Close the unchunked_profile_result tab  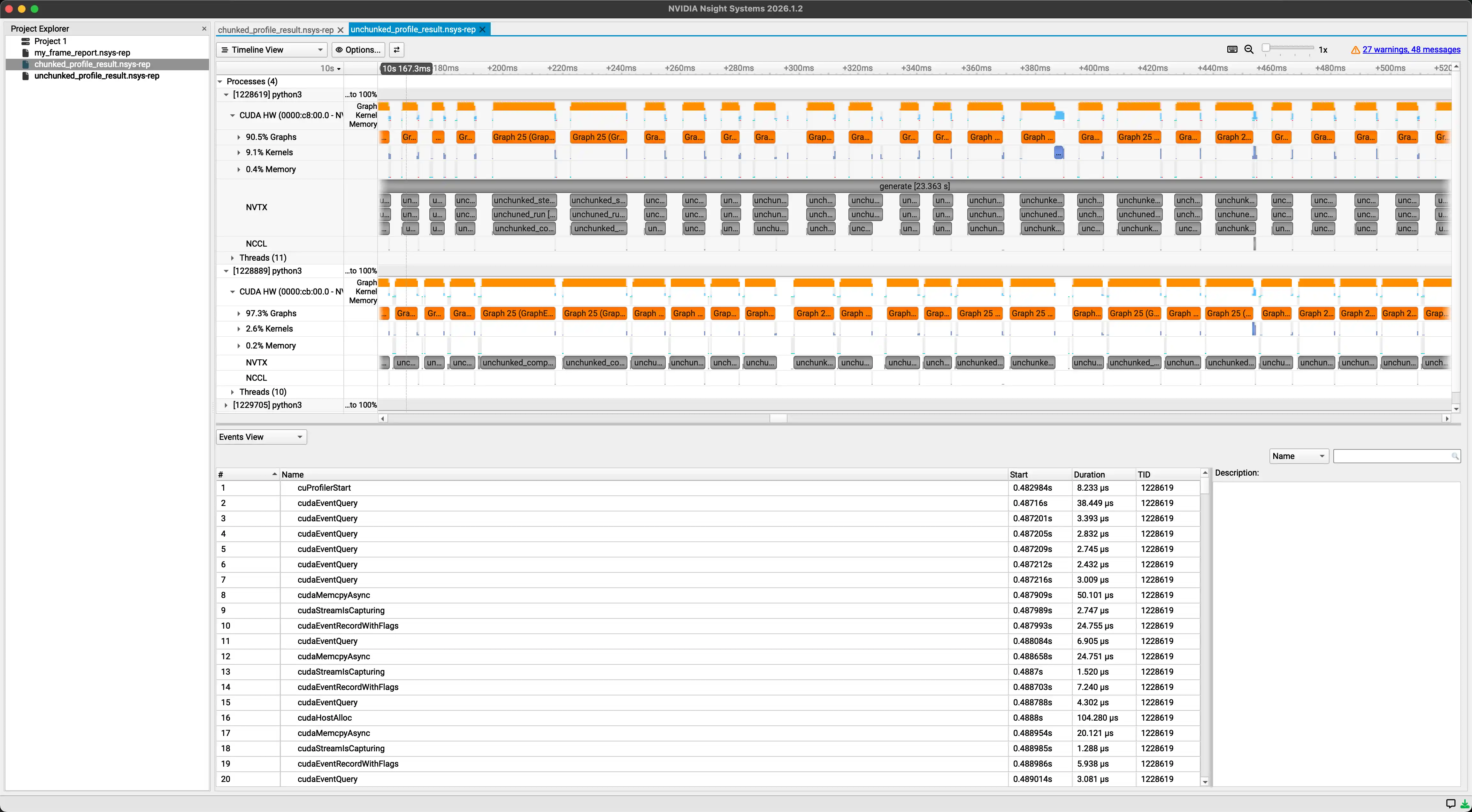coord(482,30)
